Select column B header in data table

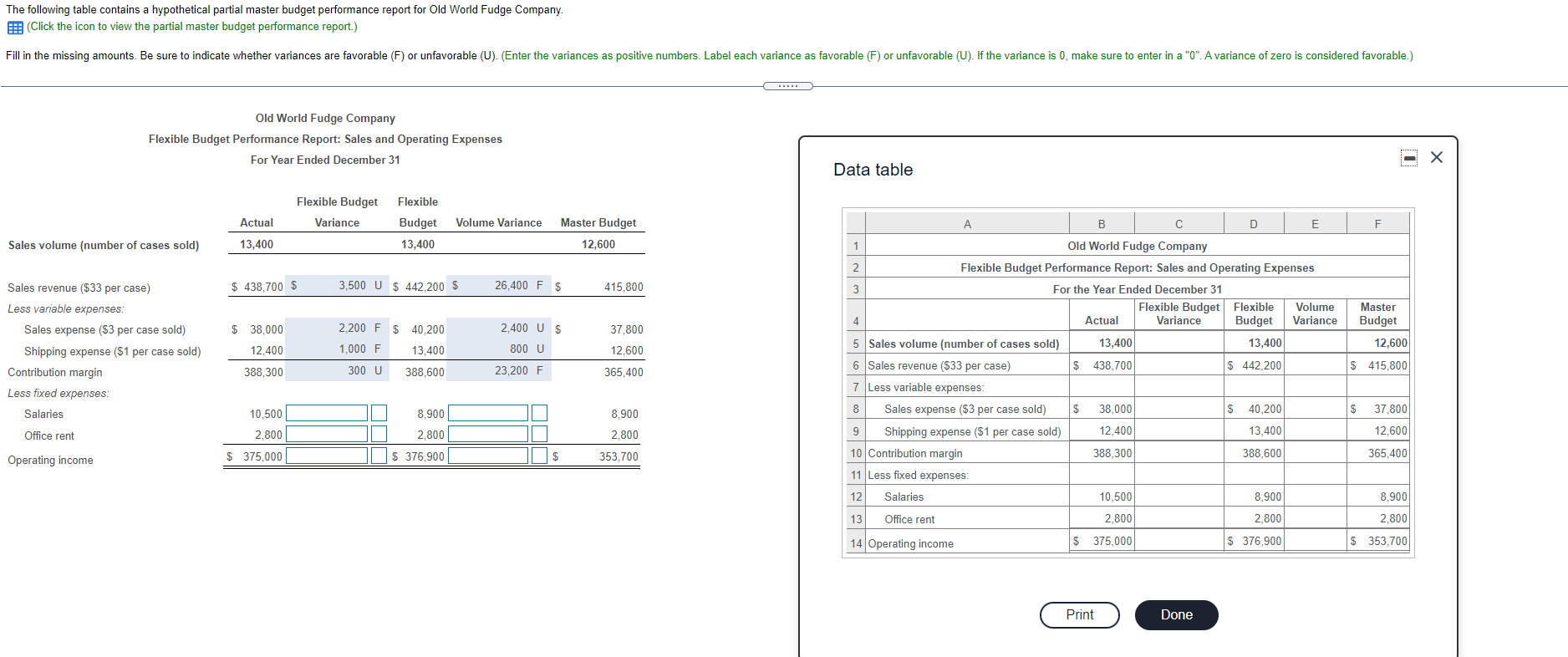click(x=1102, y=223)
